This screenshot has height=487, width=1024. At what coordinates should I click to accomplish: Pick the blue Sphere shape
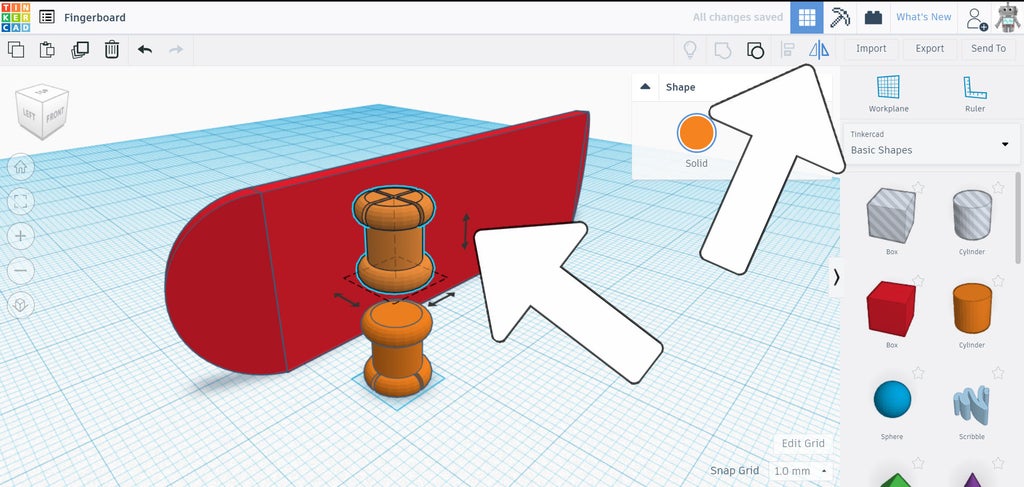click(892, 400)
